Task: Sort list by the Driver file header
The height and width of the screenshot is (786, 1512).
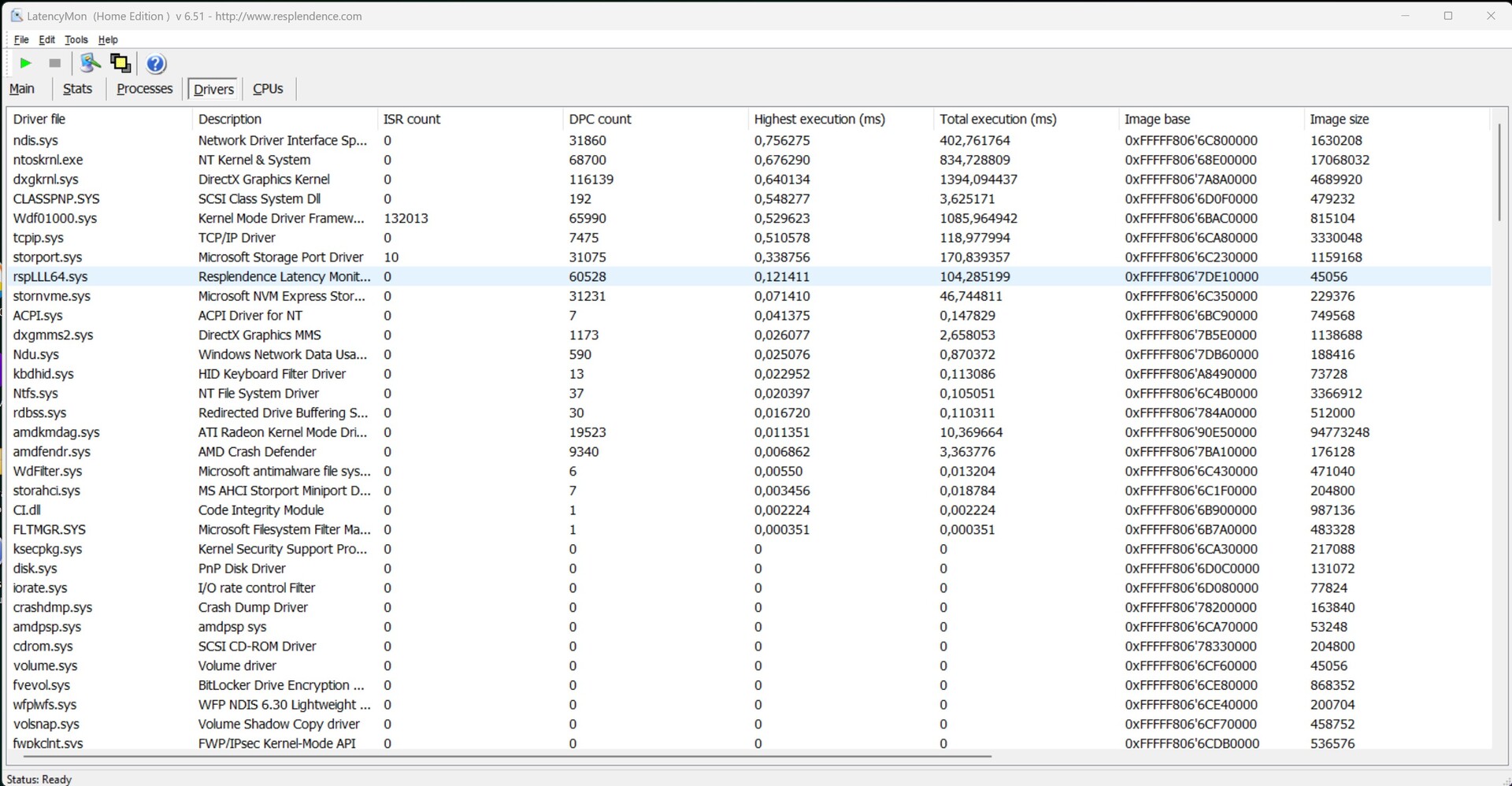Action: [39, 119]
